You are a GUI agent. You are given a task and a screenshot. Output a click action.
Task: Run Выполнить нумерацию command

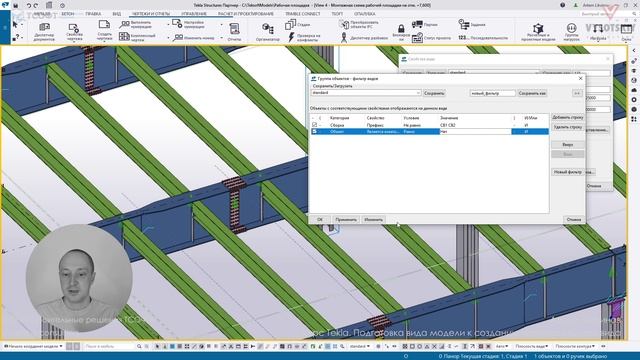(x=136, y=24)
